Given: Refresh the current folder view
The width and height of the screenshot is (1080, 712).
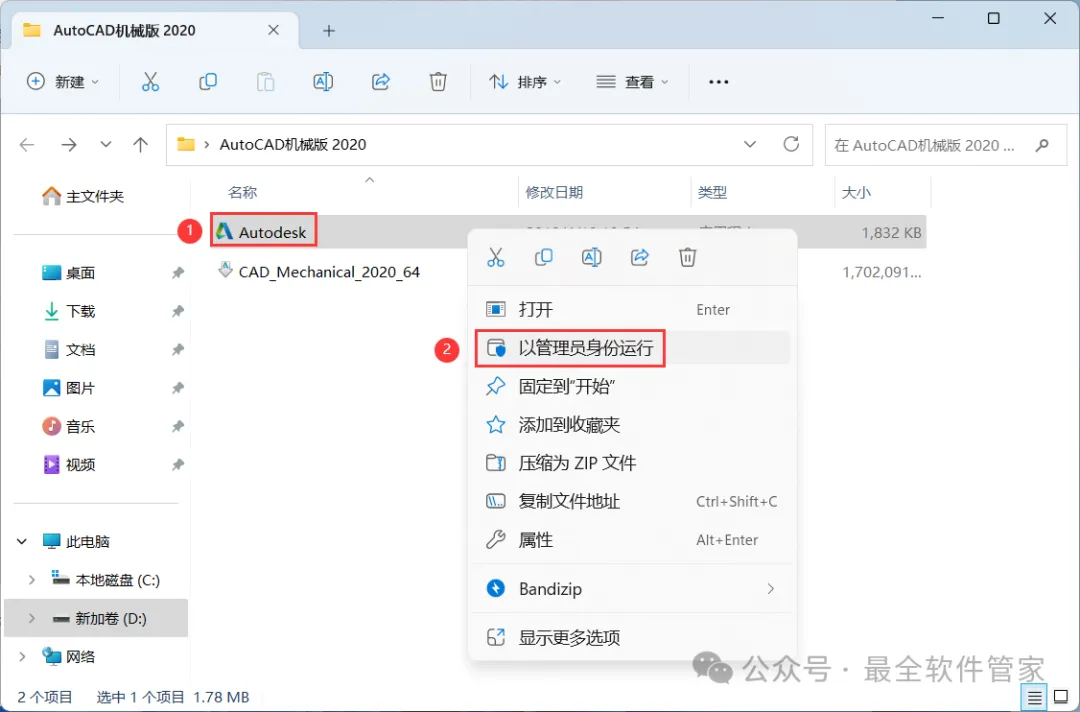Looking at the screenshot, I should (x=791, y=144).
